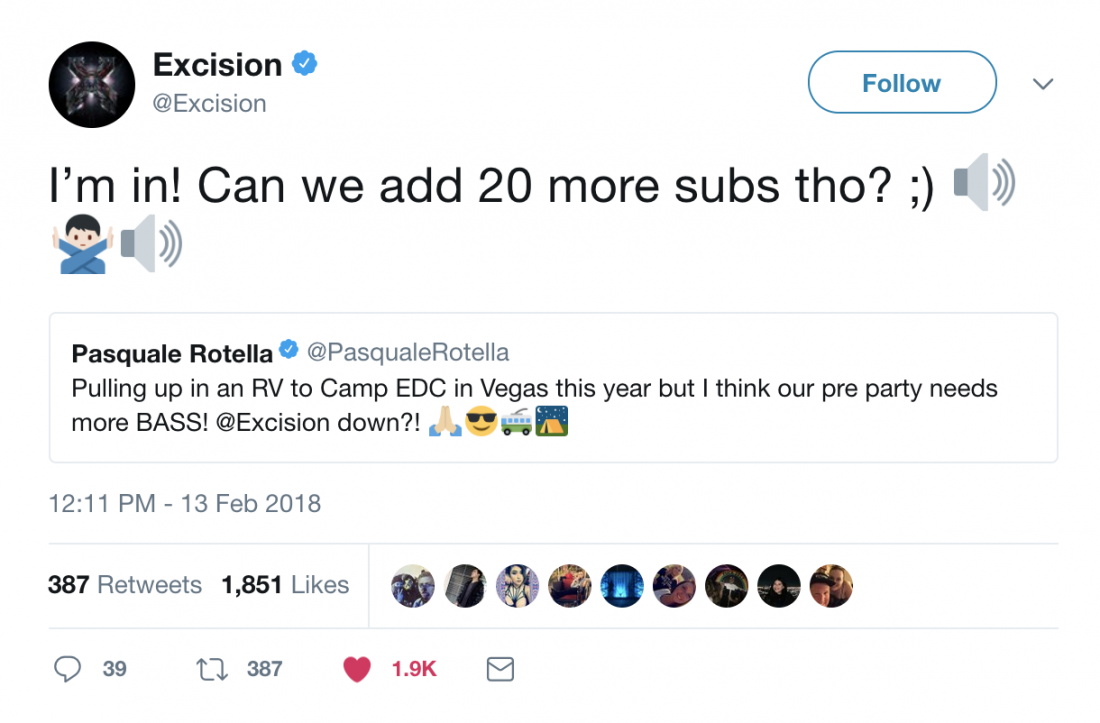View the 387 Retweets list
The image size is (1100, 723).
coord(125,584)
